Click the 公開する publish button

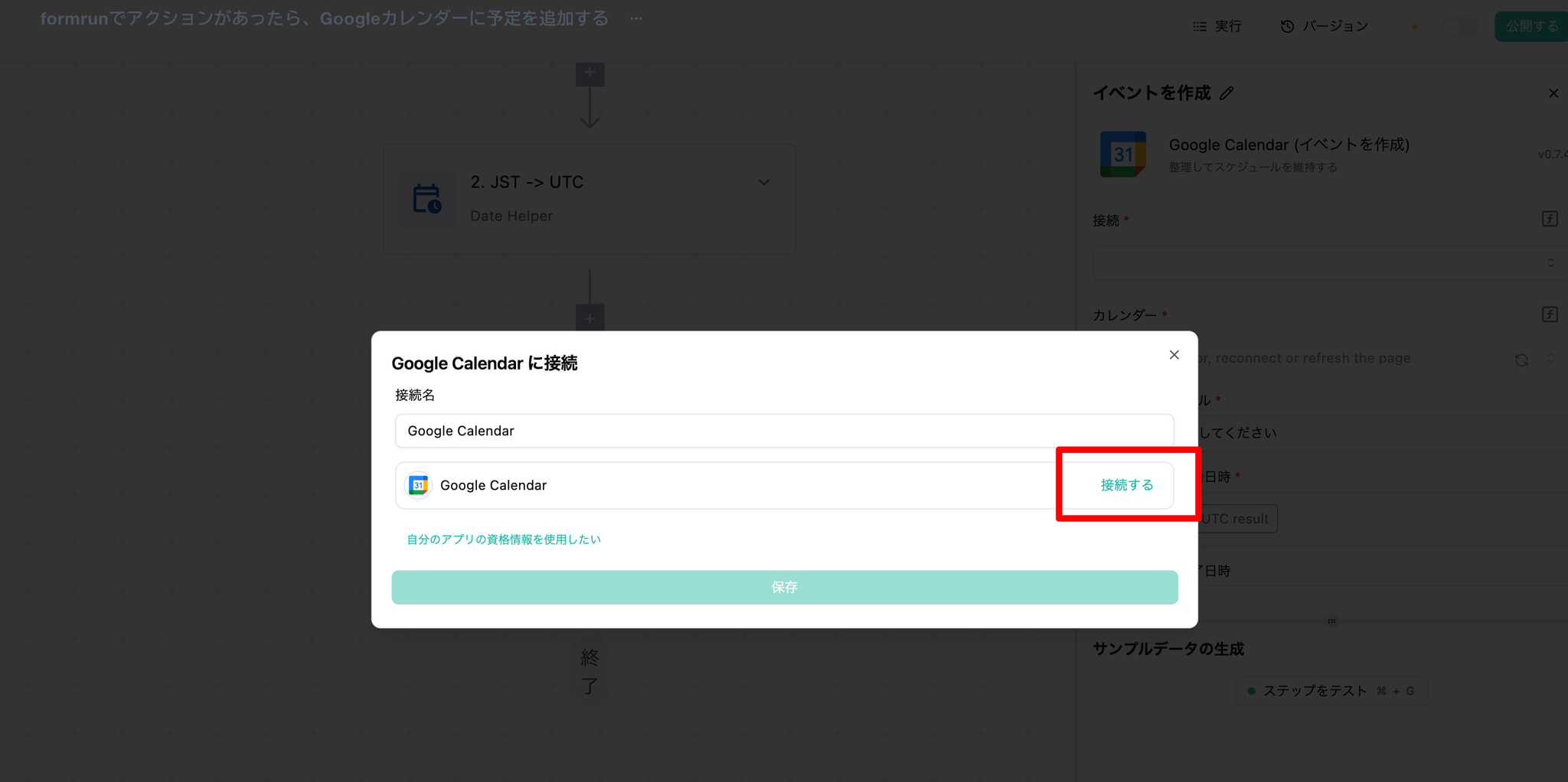[x=1532, y=26]
